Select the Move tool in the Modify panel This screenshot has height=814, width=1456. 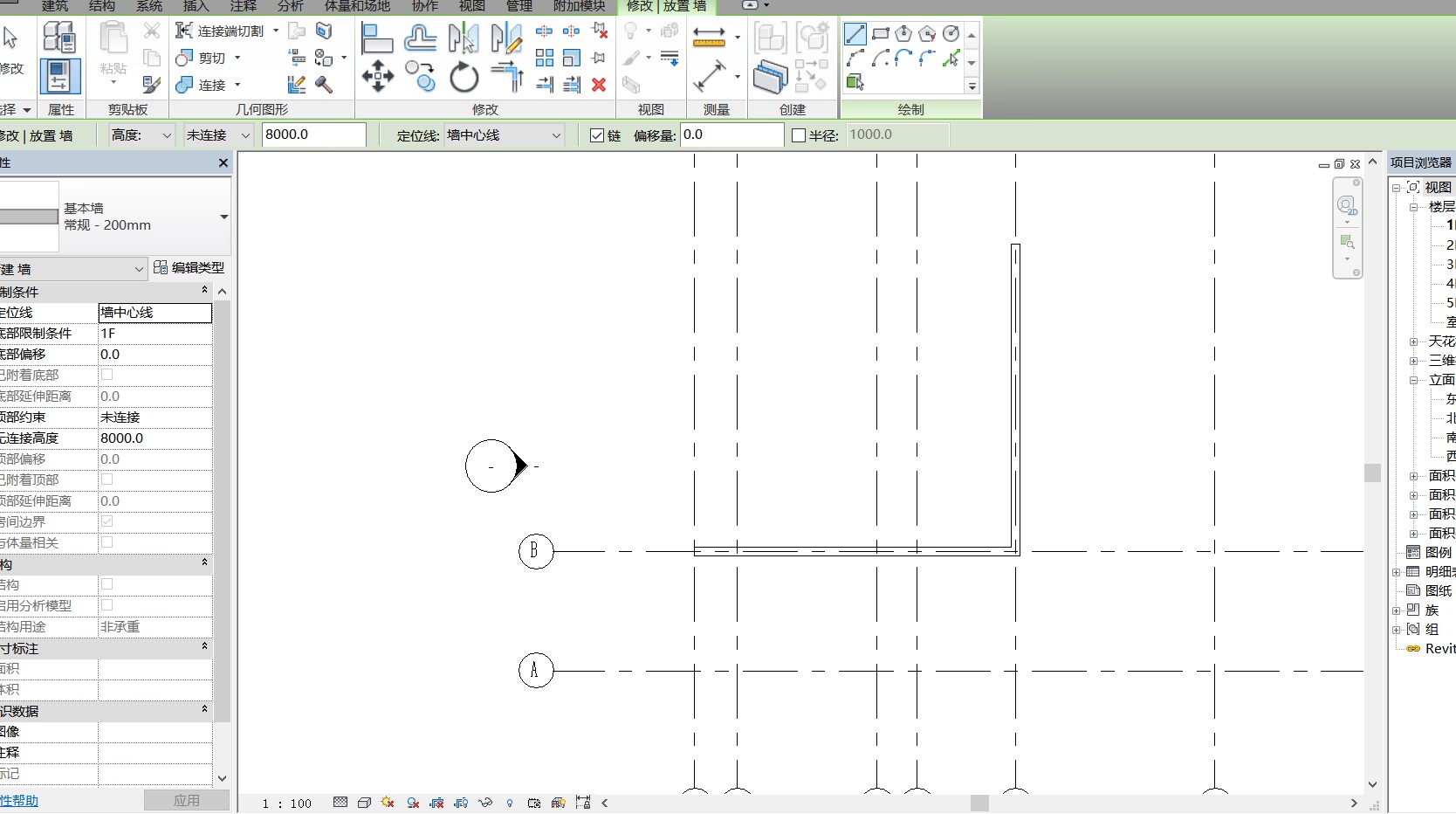tap(377, 77)
